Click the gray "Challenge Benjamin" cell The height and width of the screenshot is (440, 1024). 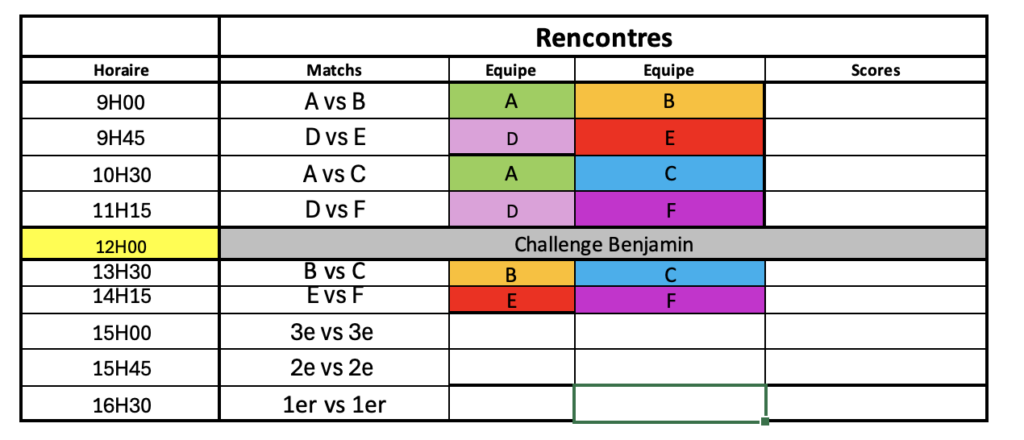[603, 243]
